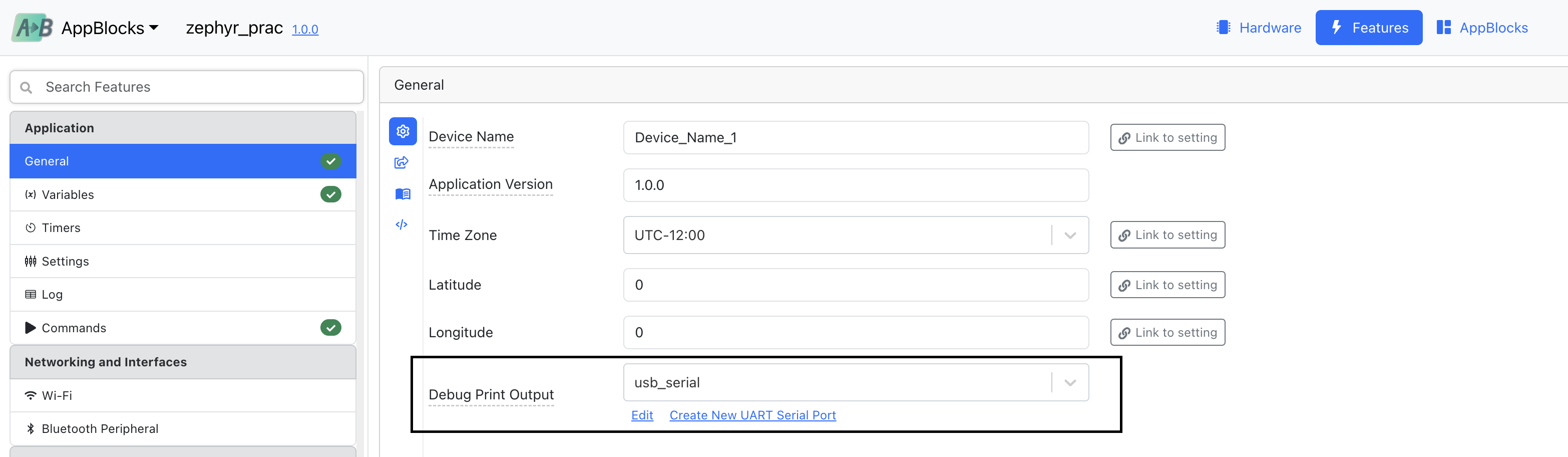Click the share/export icon in General panel
The height and width of the screenshot is (457, 1568).
[x=402, y=162]
